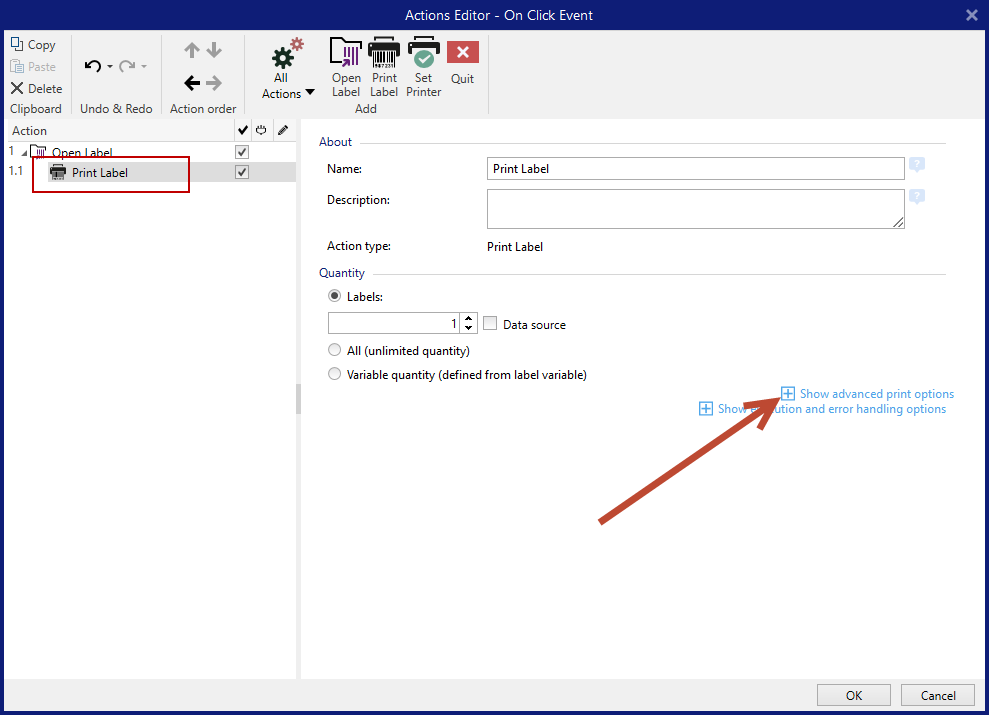The image size is (989, 715).
Task: Click the OK button
Action: (x=853, y=695)
